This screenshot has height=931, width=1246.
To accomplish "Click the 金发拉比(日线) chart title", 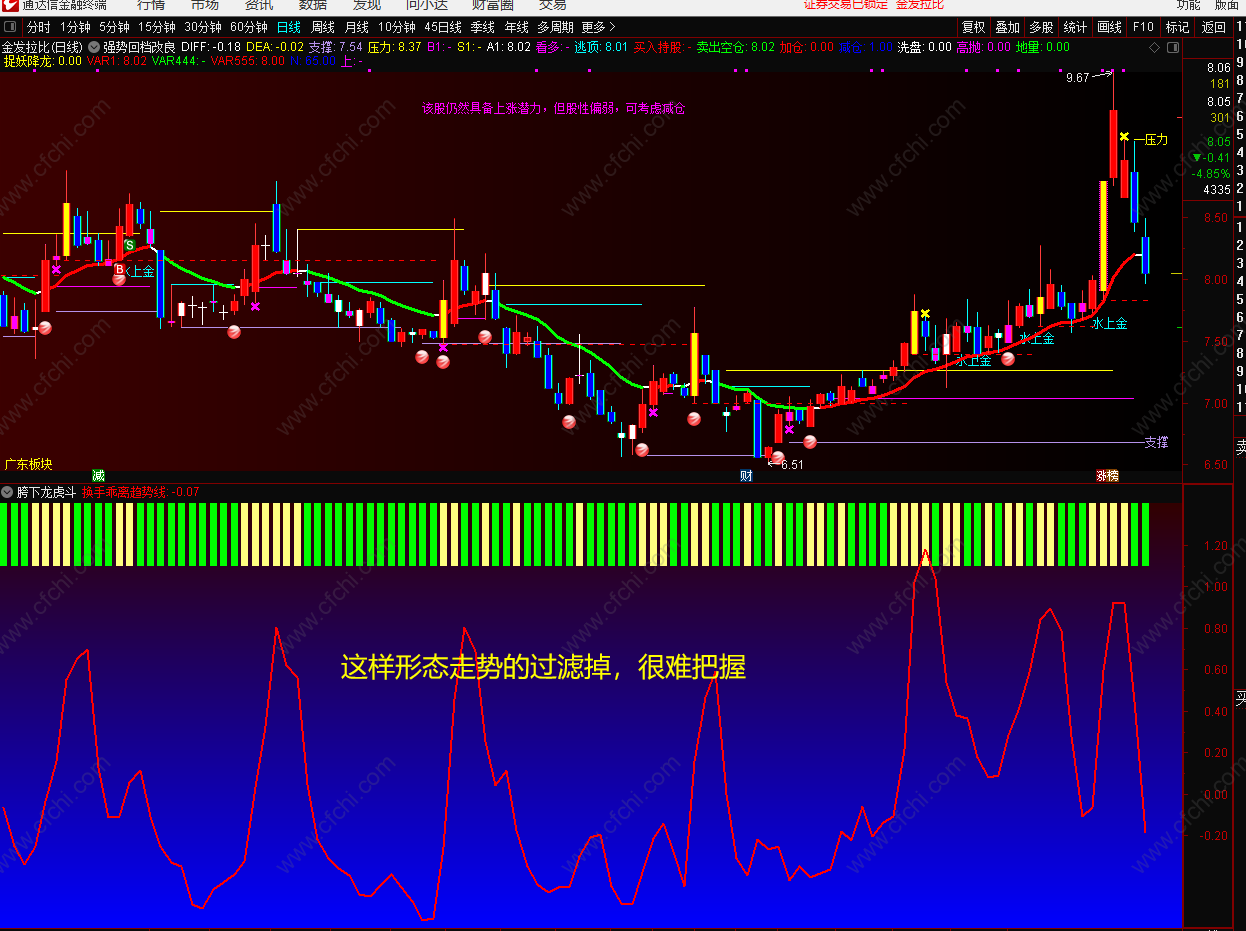I will click(x=43, y=46).
